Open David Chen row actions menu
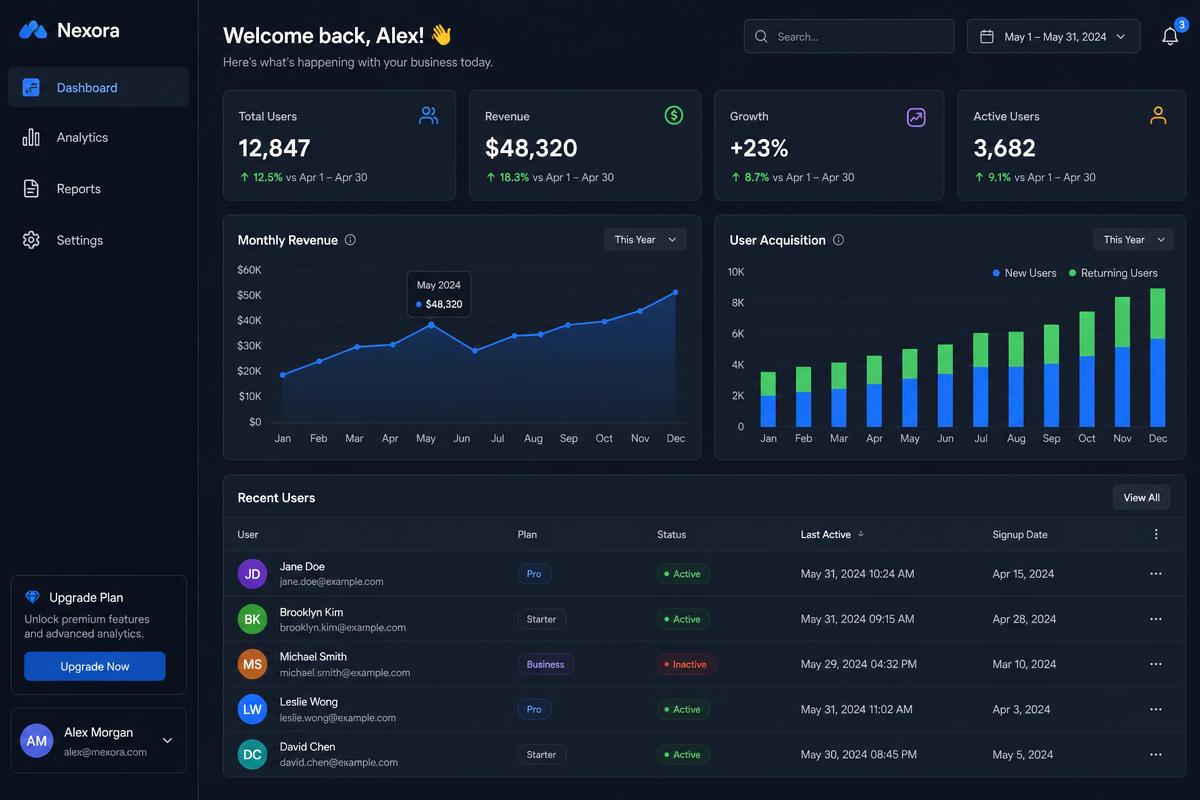 point(1156,754)
